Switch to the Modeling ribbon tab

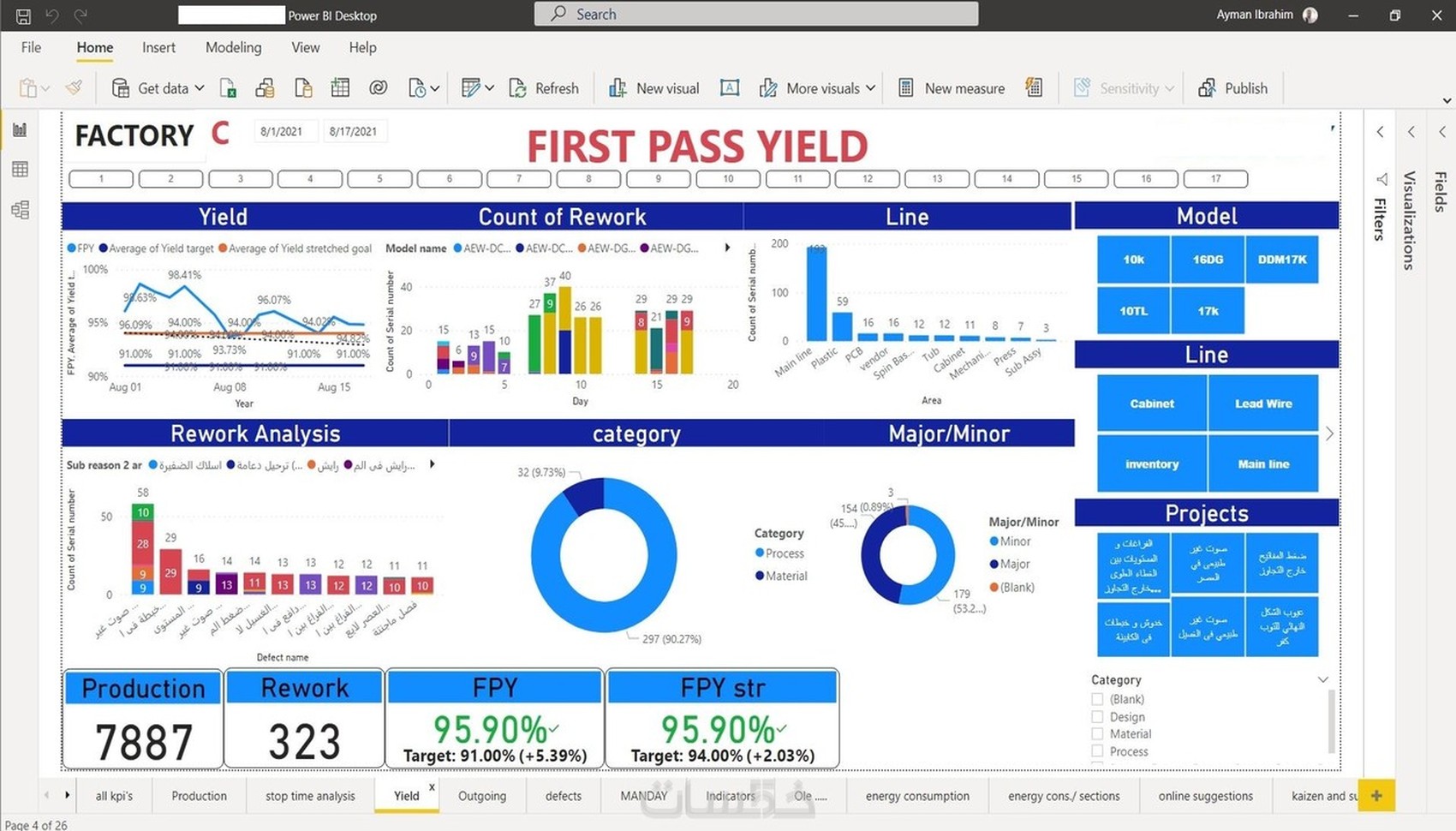[x=233, y=47]
